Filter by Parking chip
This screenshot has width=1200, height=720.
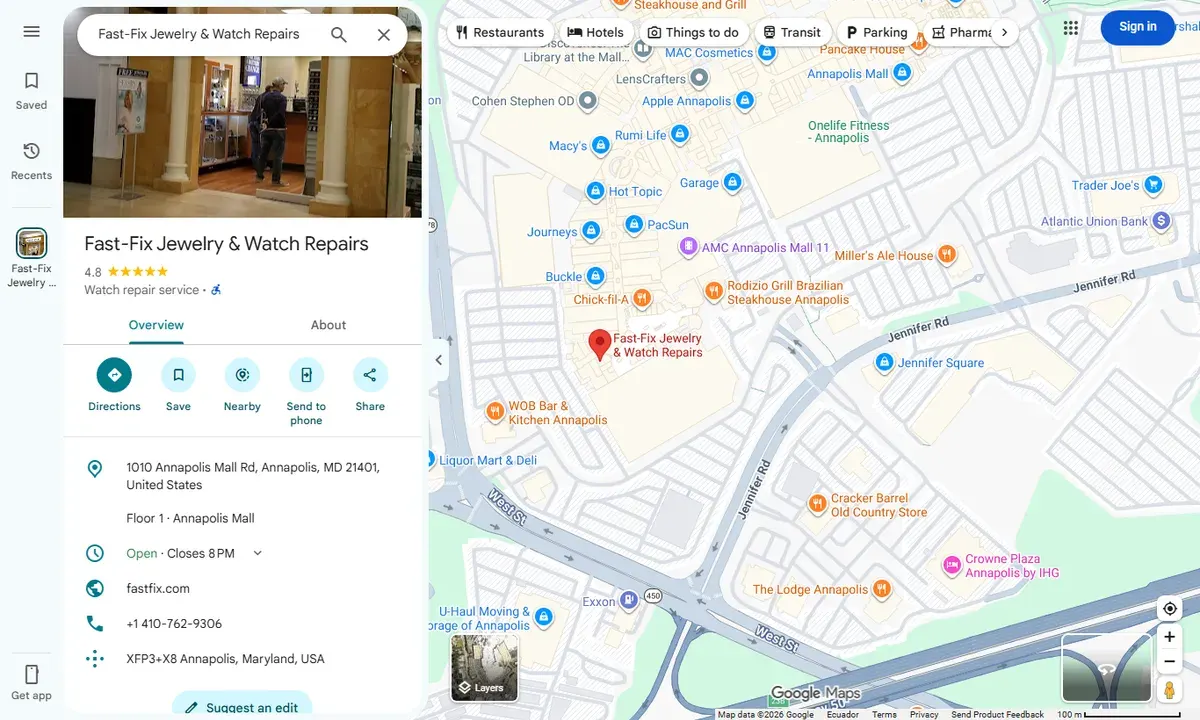[877, 32]
